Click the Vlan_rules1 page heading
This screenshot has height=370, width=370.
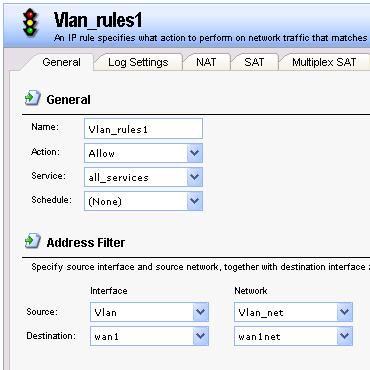pos(98,20)
